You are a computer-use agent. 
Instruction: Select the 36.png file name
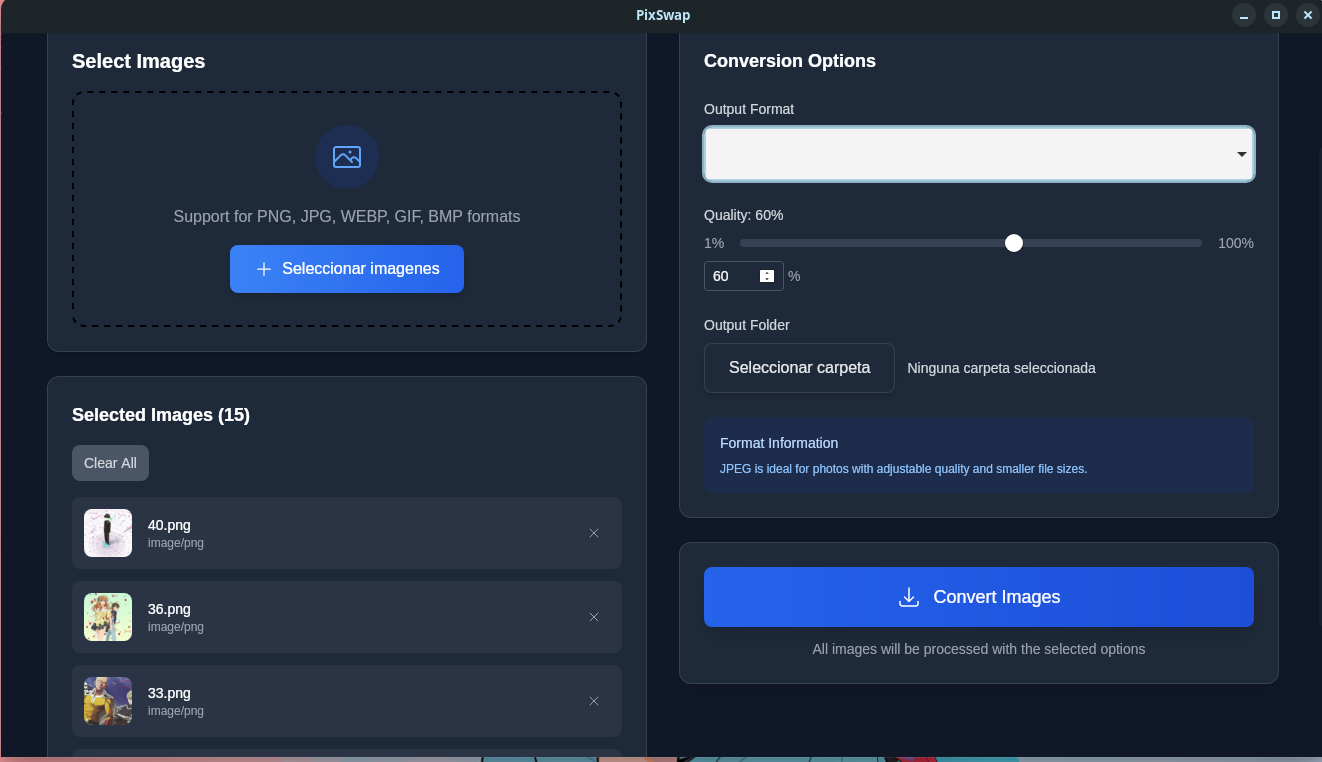(169, 609)
